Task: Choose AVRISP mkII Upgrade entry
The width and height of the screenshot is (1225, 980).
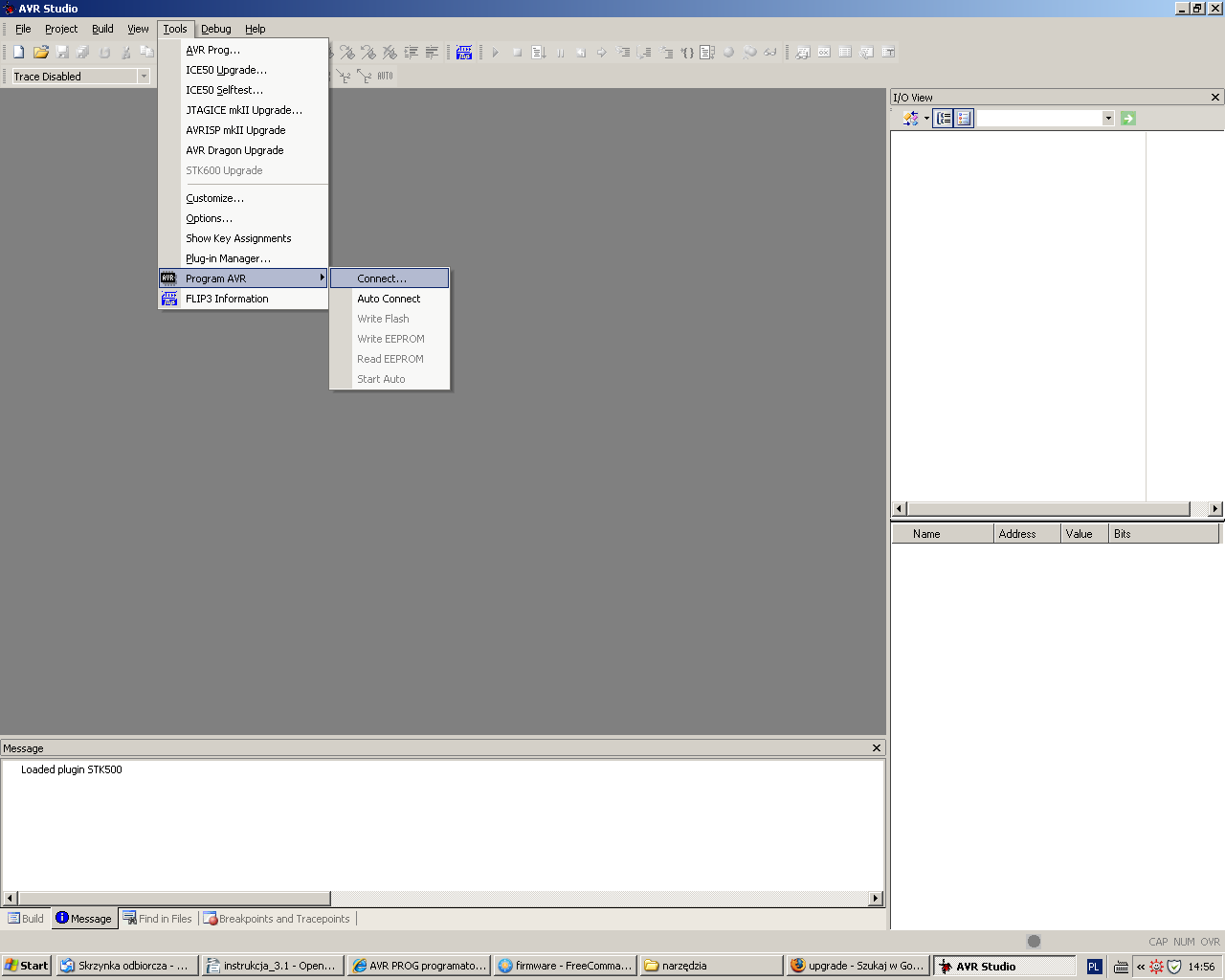Action: click(244, 130)
